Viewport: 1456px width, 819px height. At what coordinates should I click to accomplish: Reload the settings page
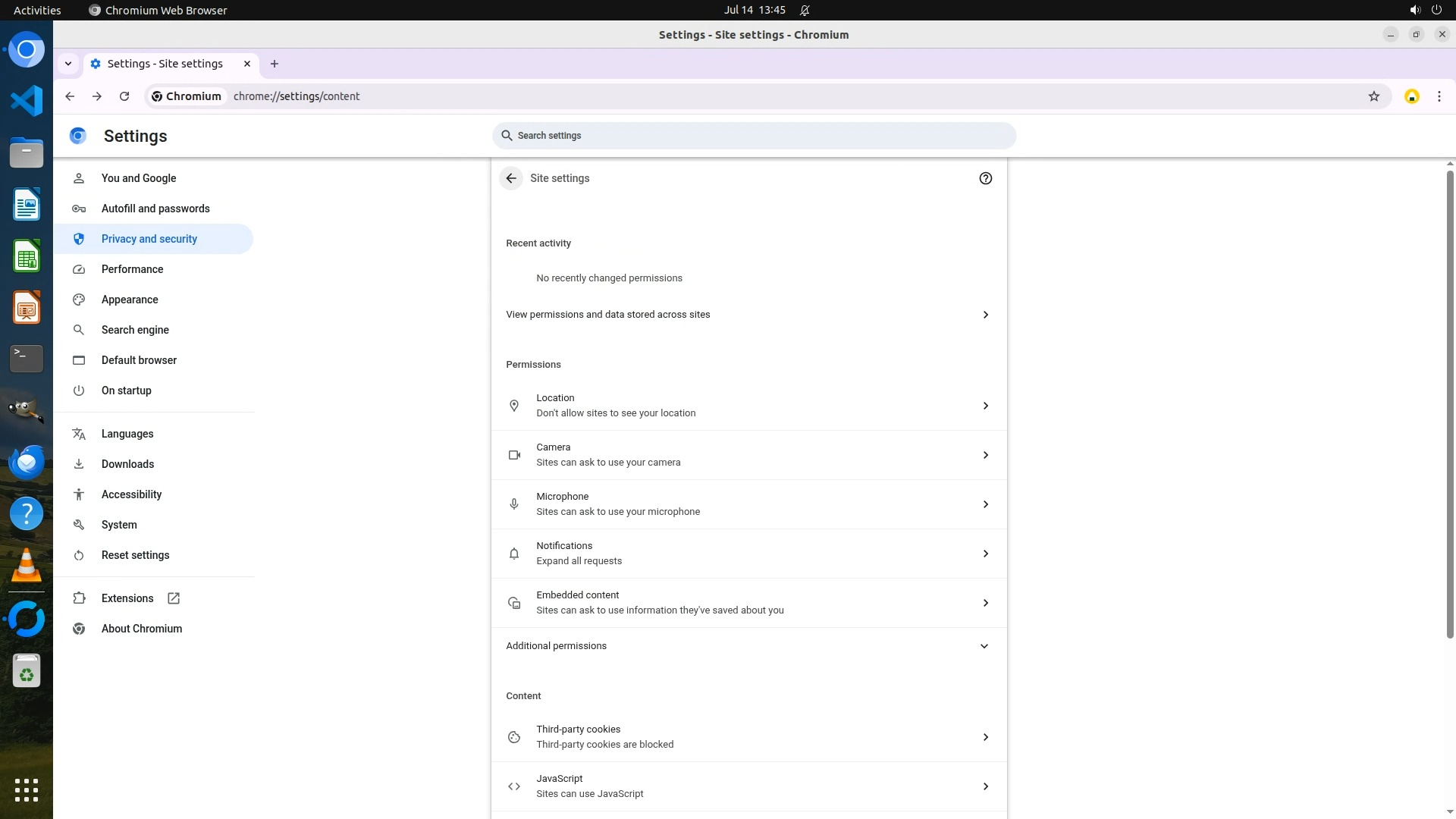124,96
